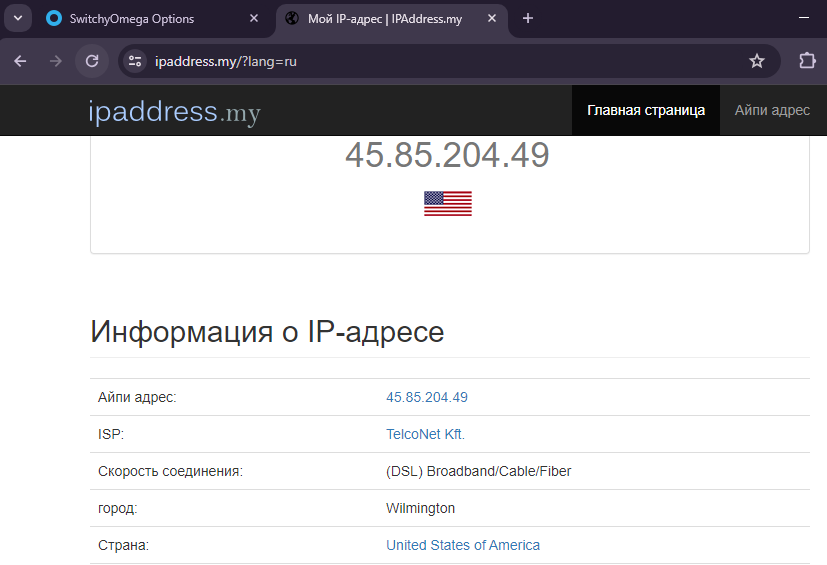827x565 pixels.
Task: Open the TelcoNet Kft. ISP link
Action: coord(425,434)
